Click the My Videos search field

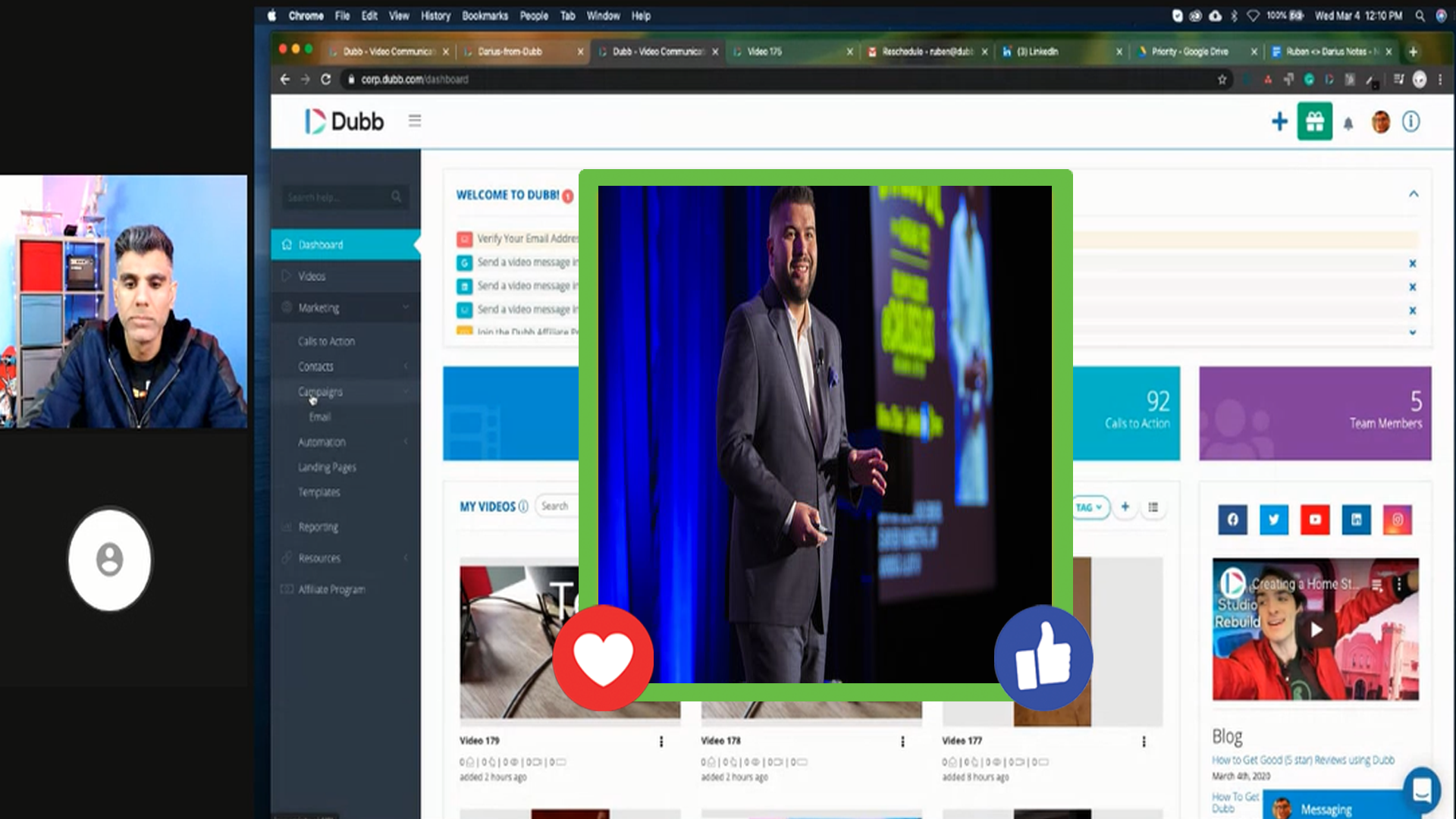click(557, 506)
